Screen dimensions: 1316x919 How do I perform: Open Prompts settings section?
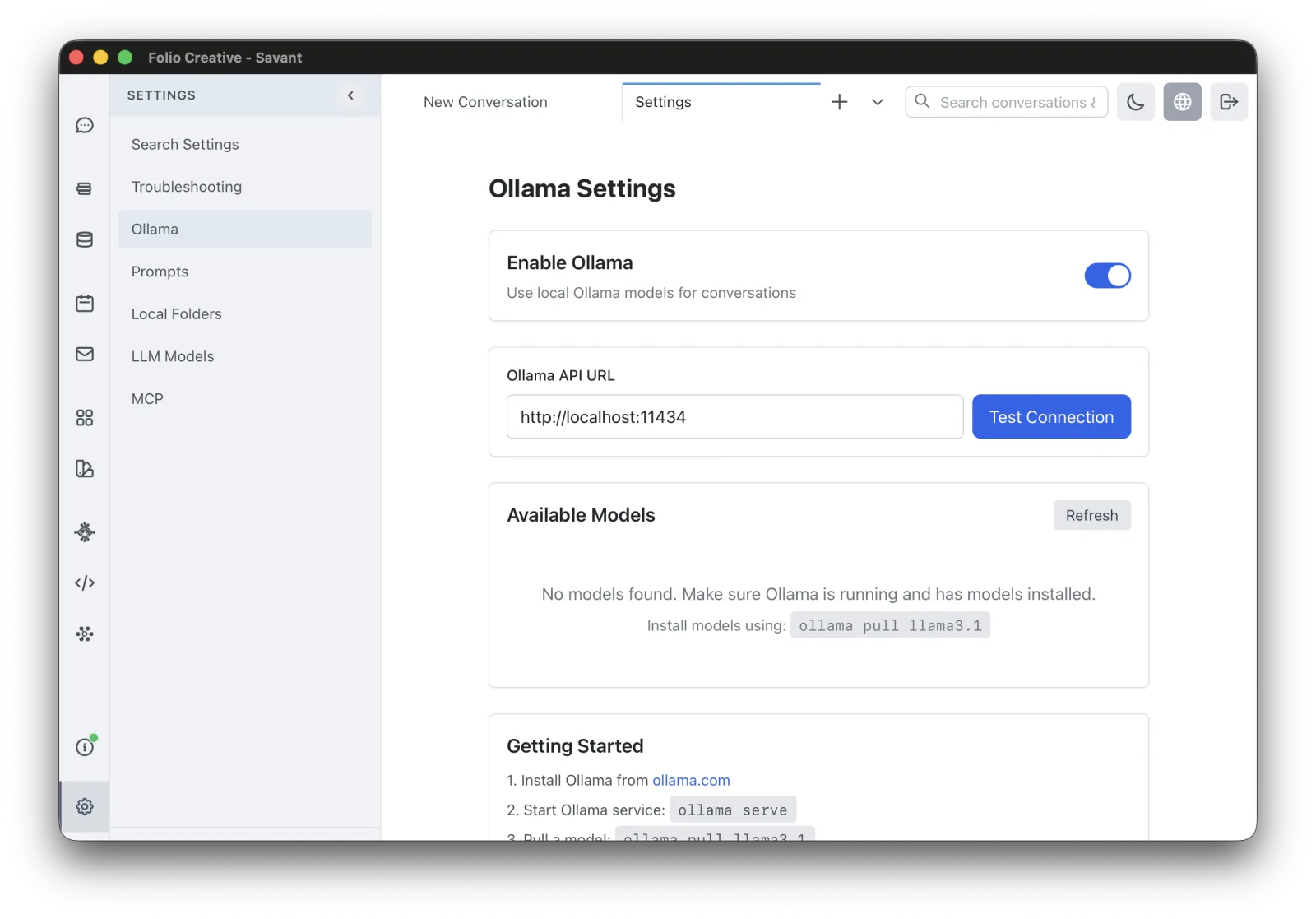point(245,272)
